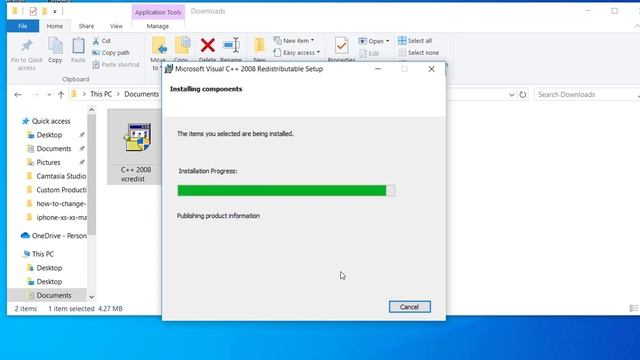Click the installation progress bar
The width and height of the screenshot is (640, 360).
(286, 191)
